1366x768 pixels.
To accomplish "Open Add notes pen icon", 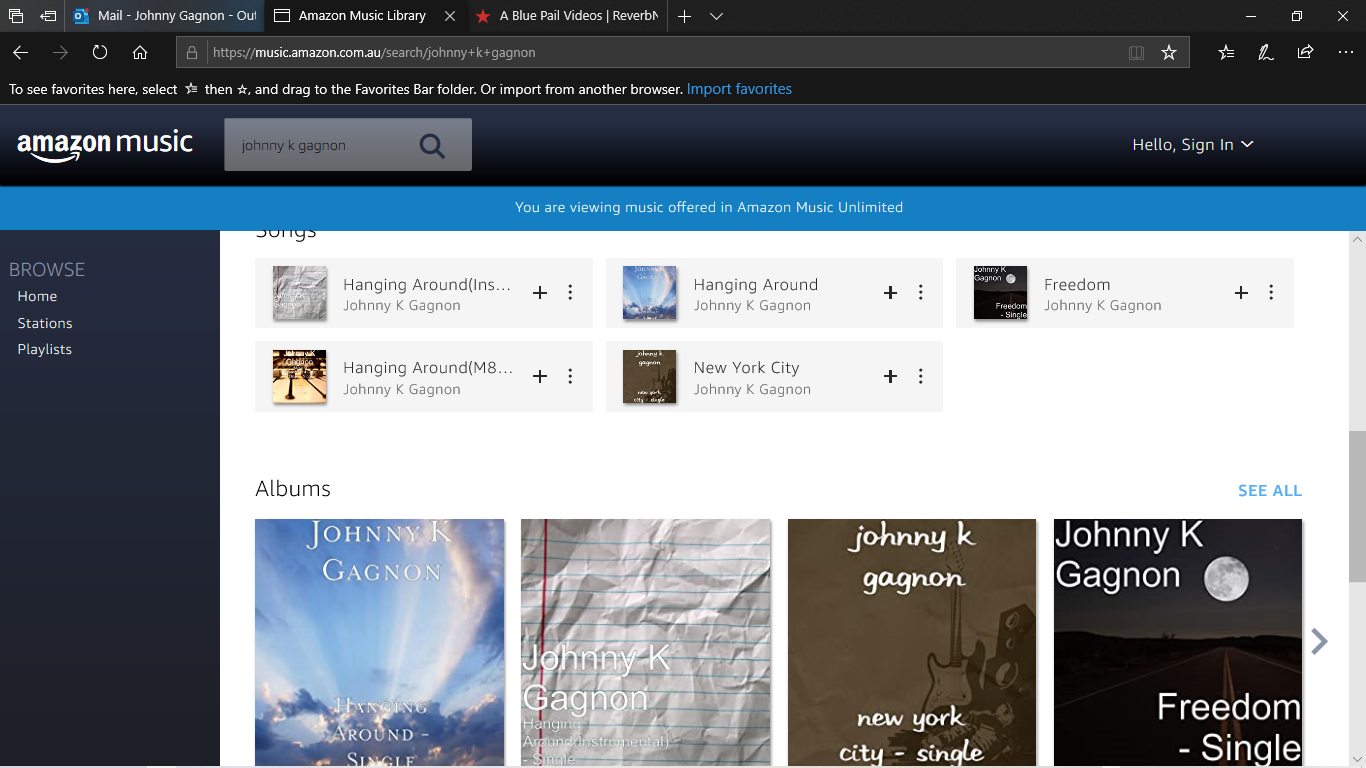I will (1266, 52).
